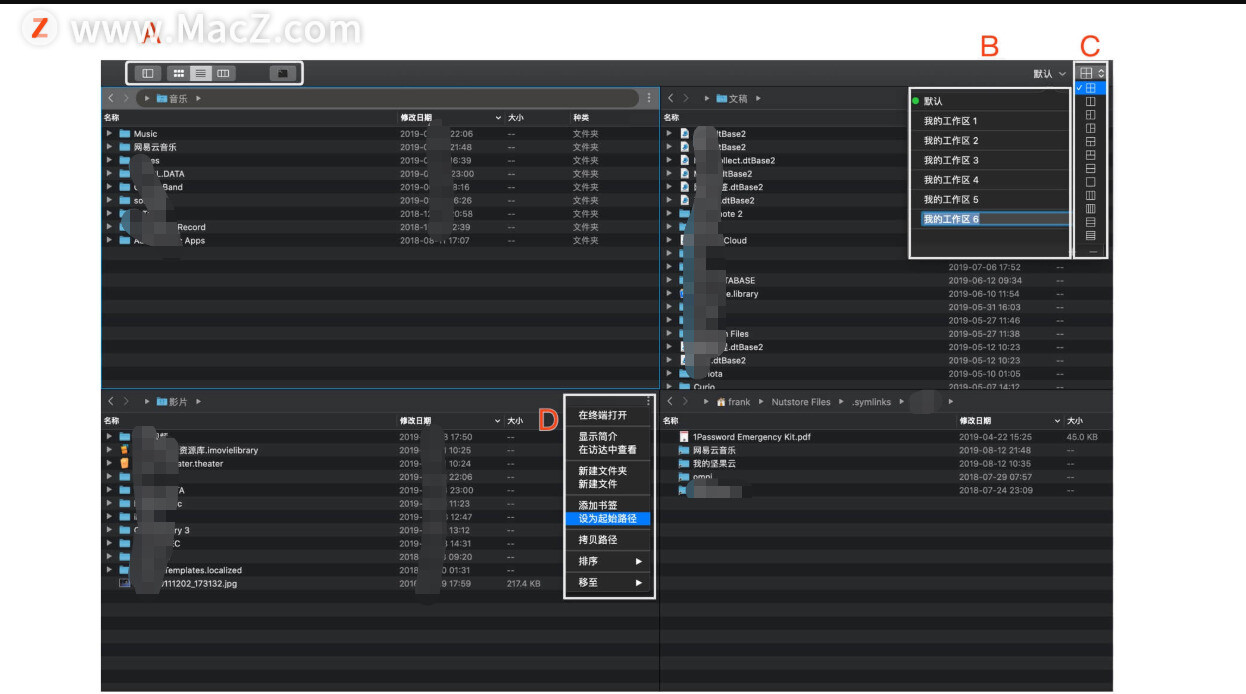
Task: Go forward in the frank path pane
Action: [685, 401]
